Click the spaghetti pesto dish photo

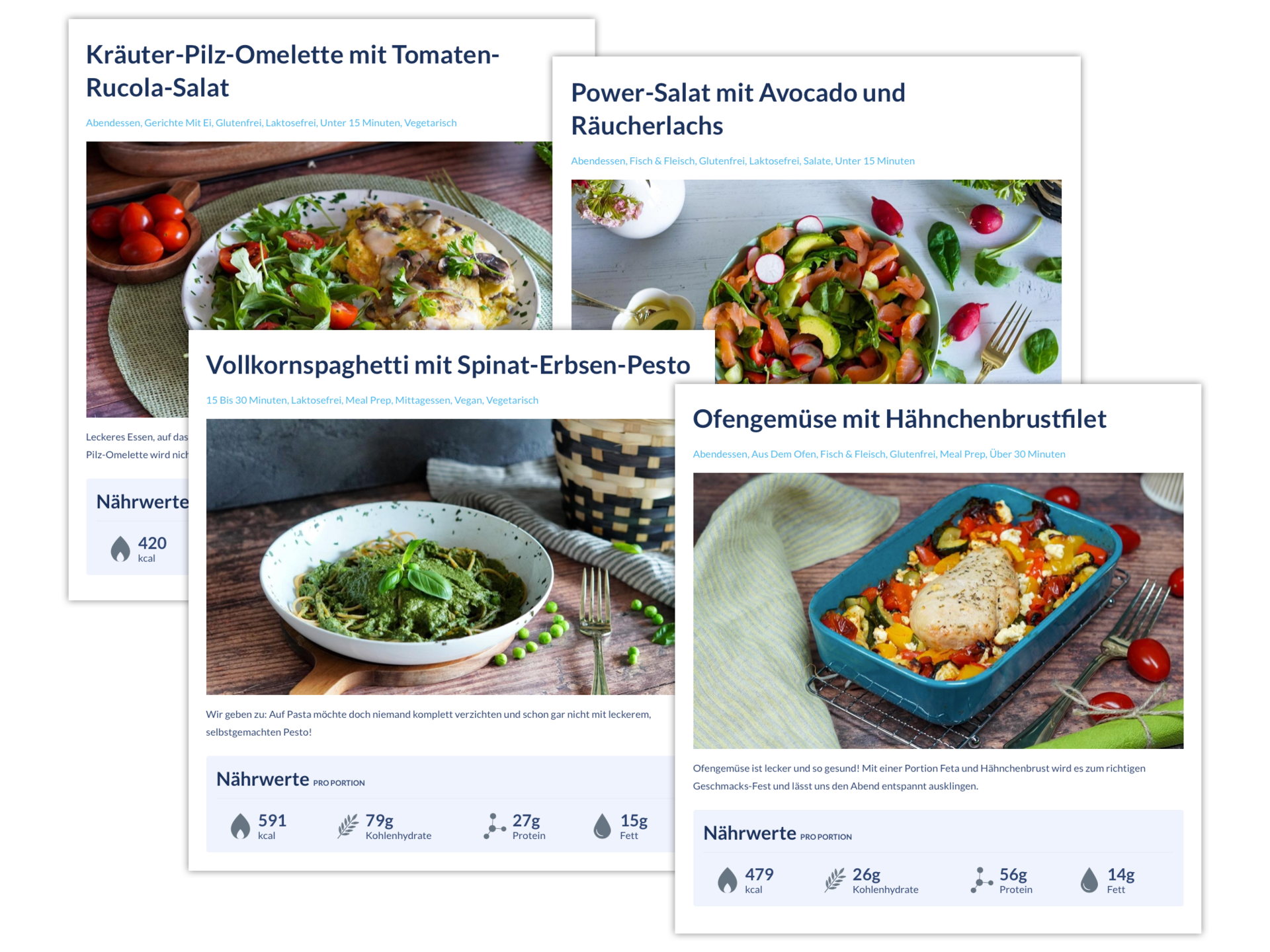tap(440, 557)
